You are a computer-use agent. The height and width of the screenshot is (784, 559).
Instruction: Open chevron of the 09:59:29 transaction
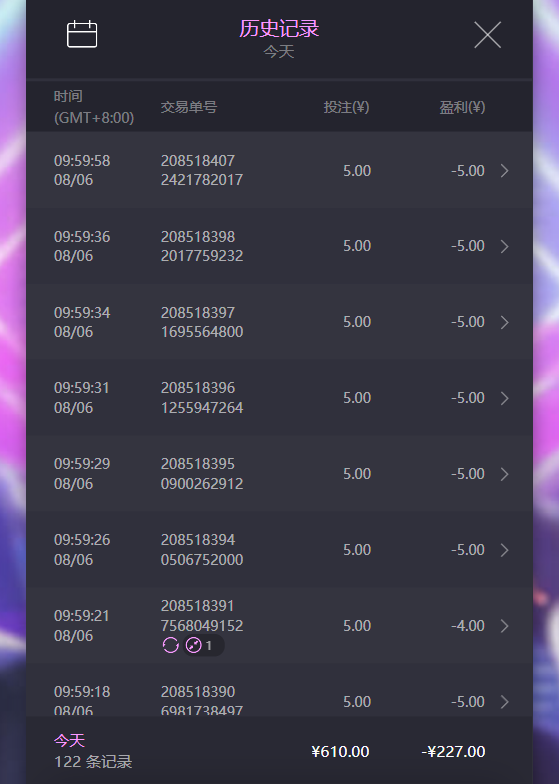504,474
